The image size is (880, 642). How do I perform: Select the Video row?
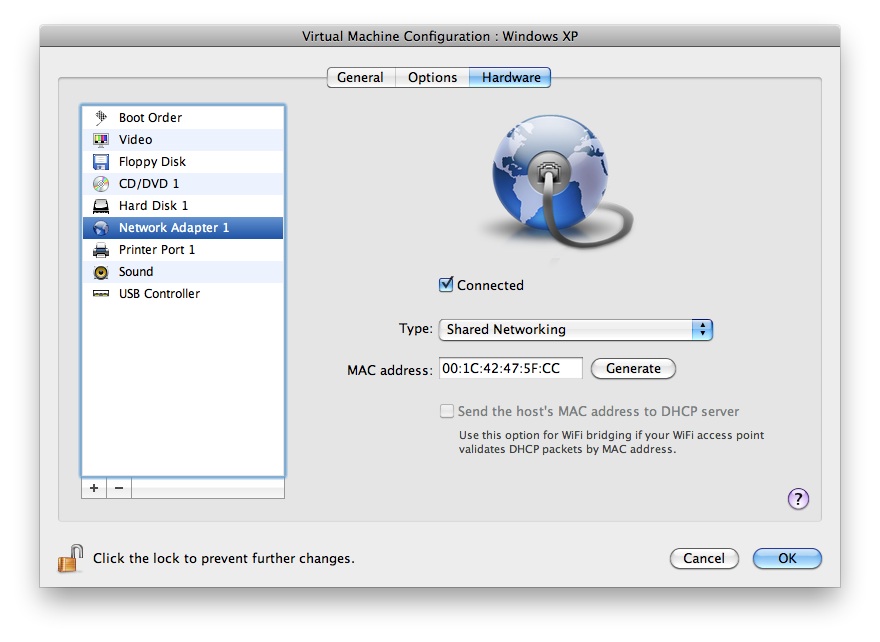click(183, 140)
